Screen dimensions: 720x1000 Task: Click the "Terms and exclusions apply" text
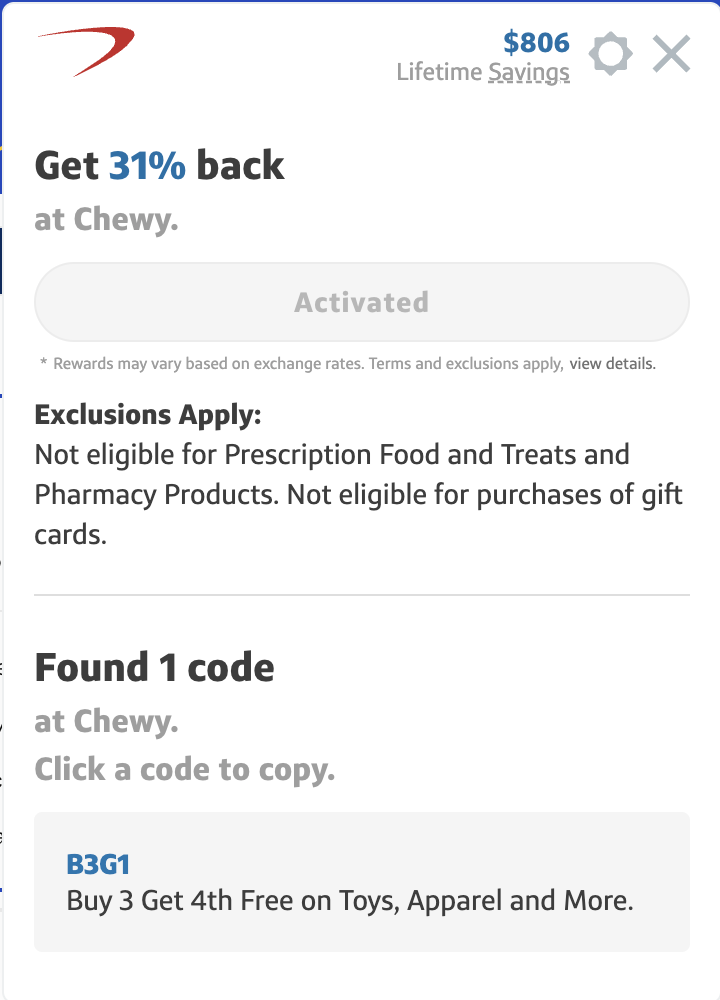tap(466, 364)
